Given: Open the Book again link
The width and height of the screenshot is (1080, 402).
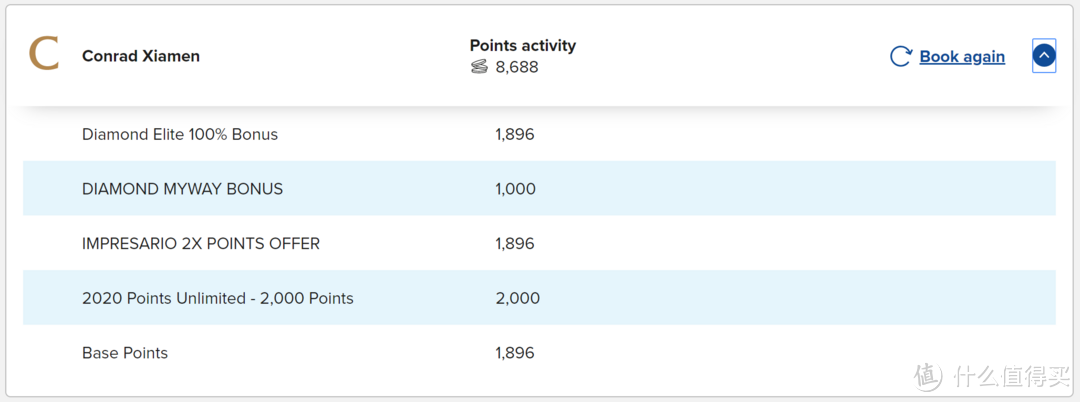Looking at the screenshot, I should 962,56.
